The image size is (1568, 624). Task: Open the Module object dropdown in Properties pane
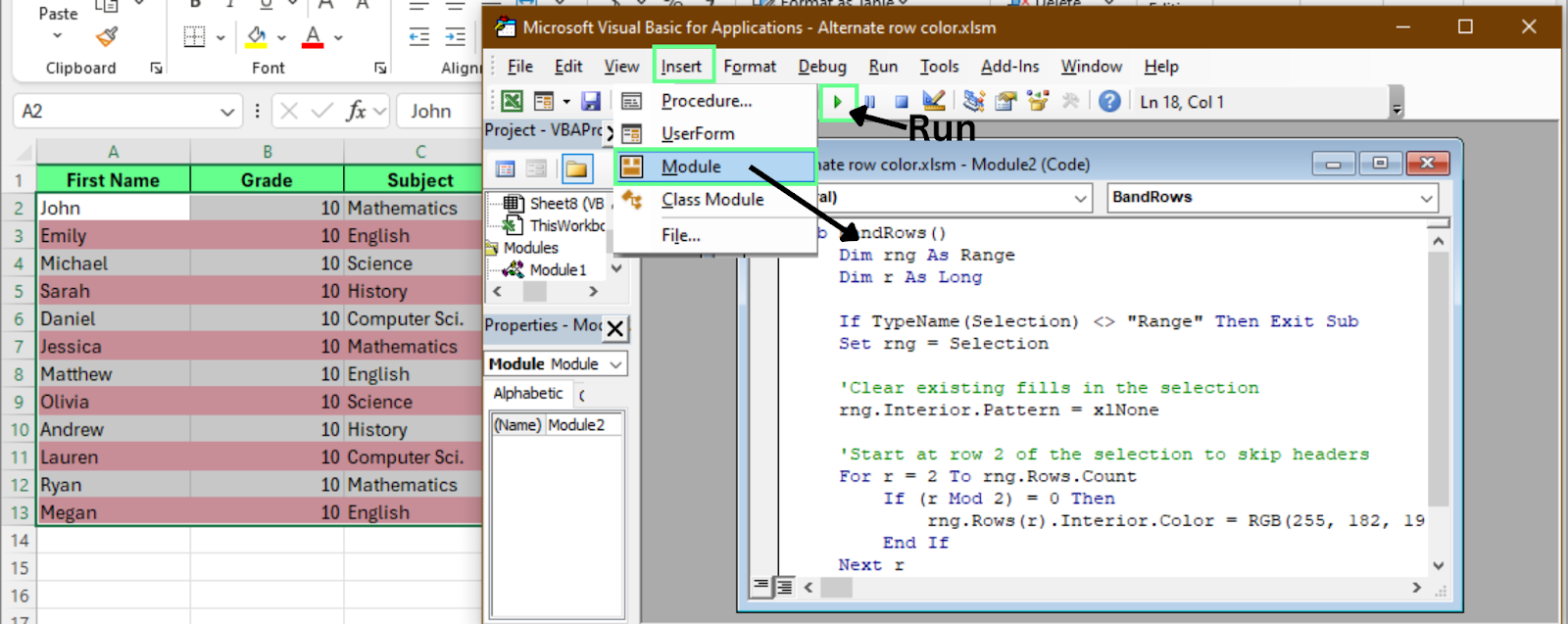[x=615, y=364]
